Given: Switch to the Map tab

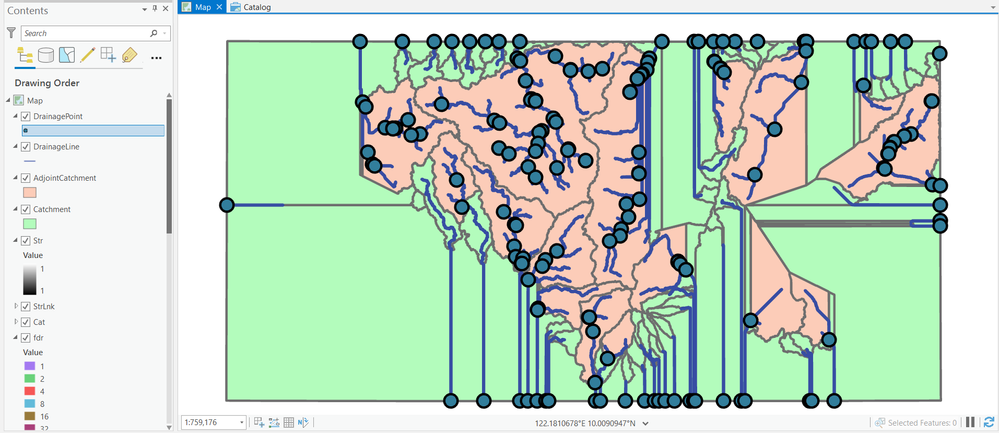Looking at the screenshot, I should [203, 7].
